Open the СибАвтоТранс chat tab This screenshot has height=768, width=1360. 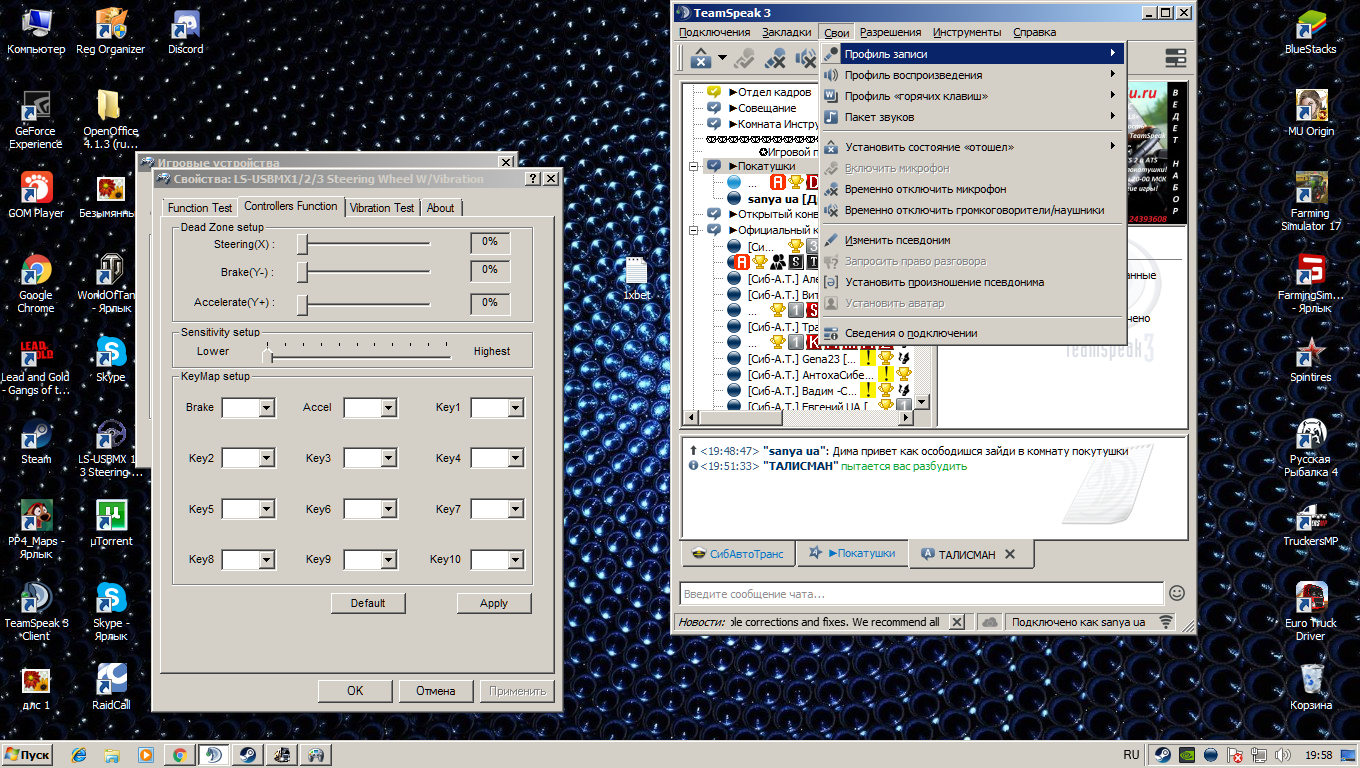pyautogui.click(x=739, y=554)
